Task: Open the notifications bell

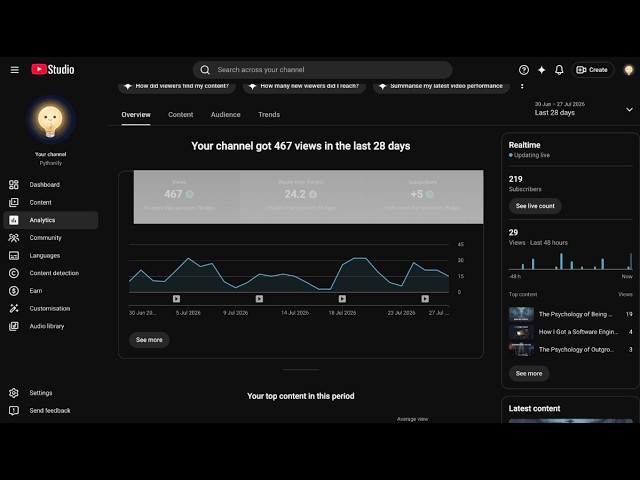Action: [559, 70]
